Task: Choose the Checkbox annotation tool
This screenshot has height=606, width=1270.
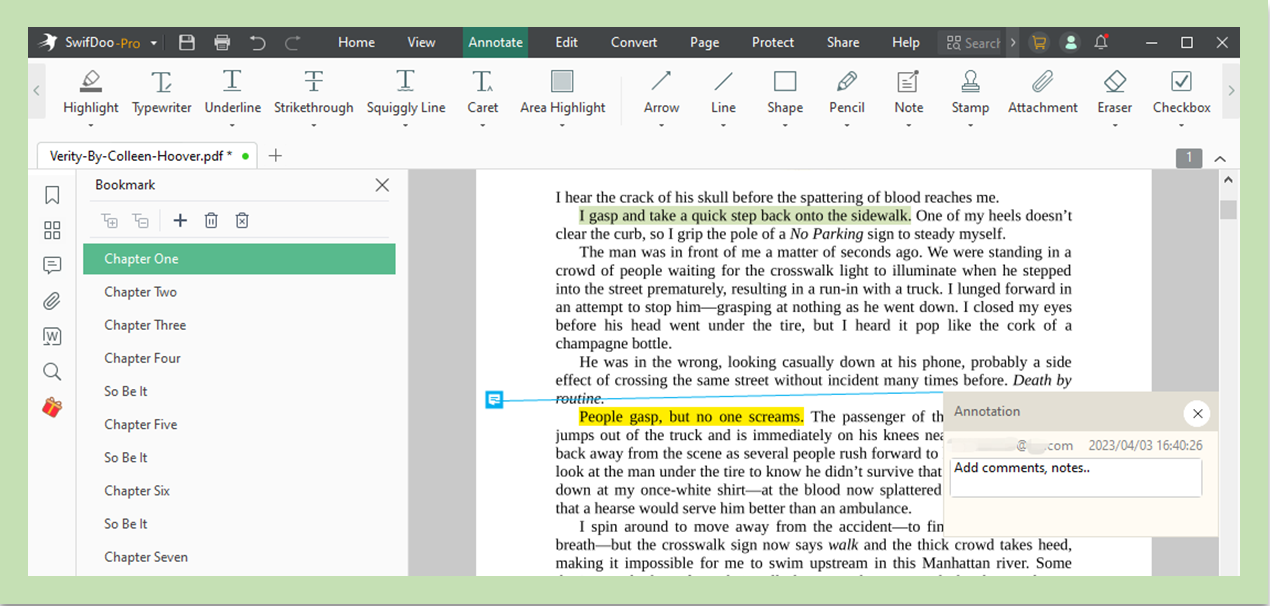Action: [1182, 92]
